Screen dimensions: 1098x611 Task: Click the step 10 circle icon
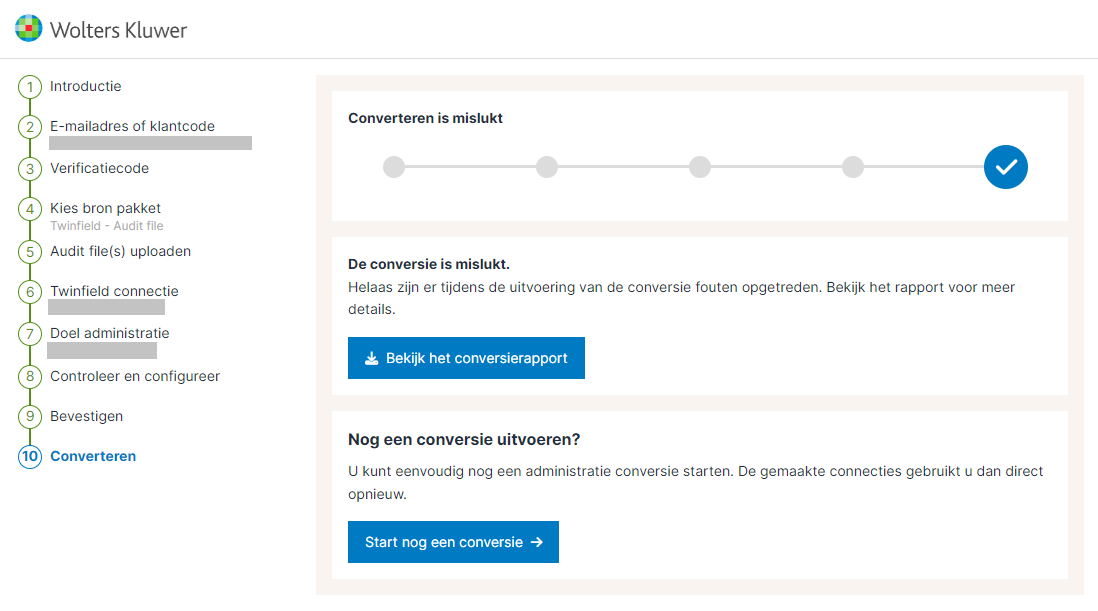click(x=30, y=457)
